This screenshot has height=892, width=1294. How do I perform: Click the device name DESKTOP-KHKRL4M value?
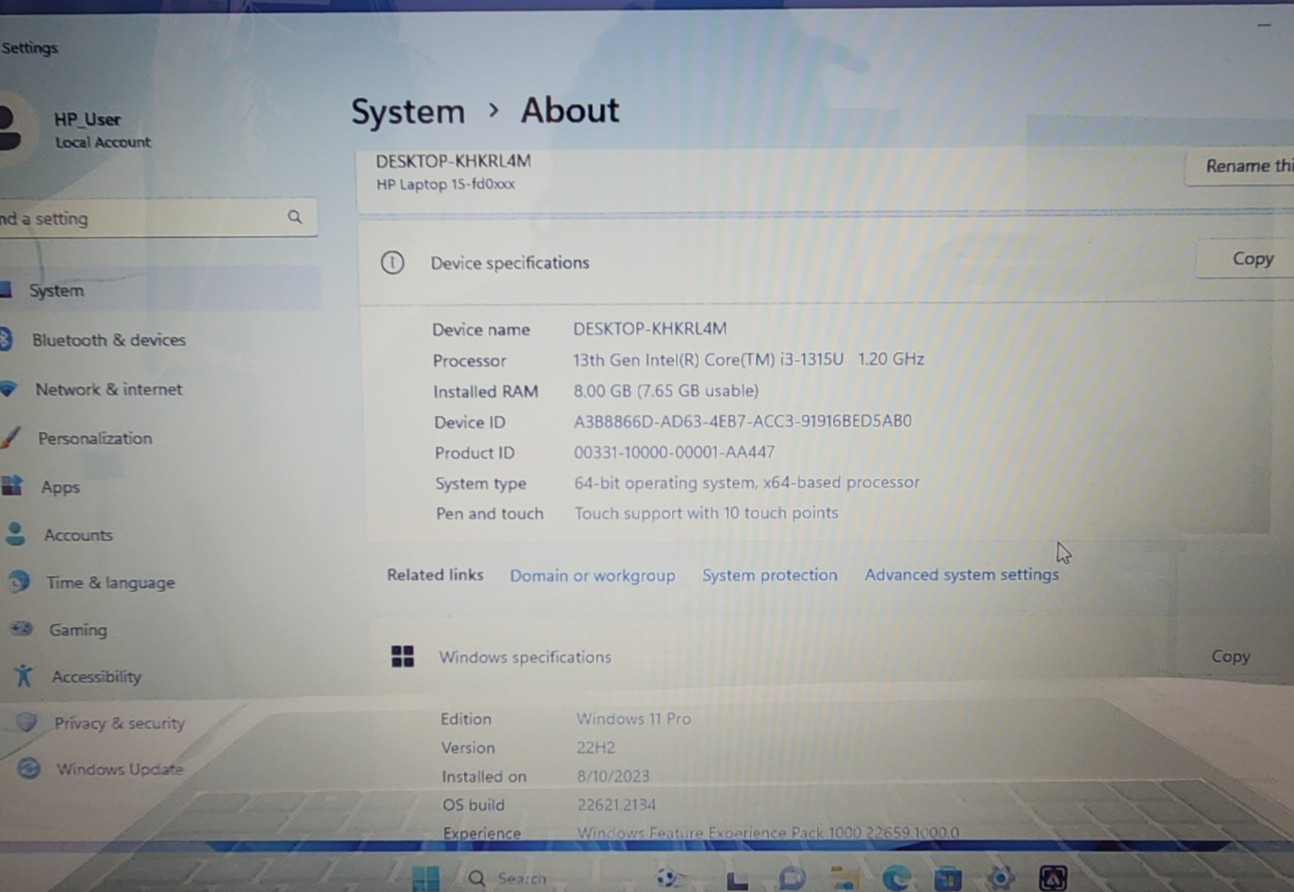click(650, 328)
